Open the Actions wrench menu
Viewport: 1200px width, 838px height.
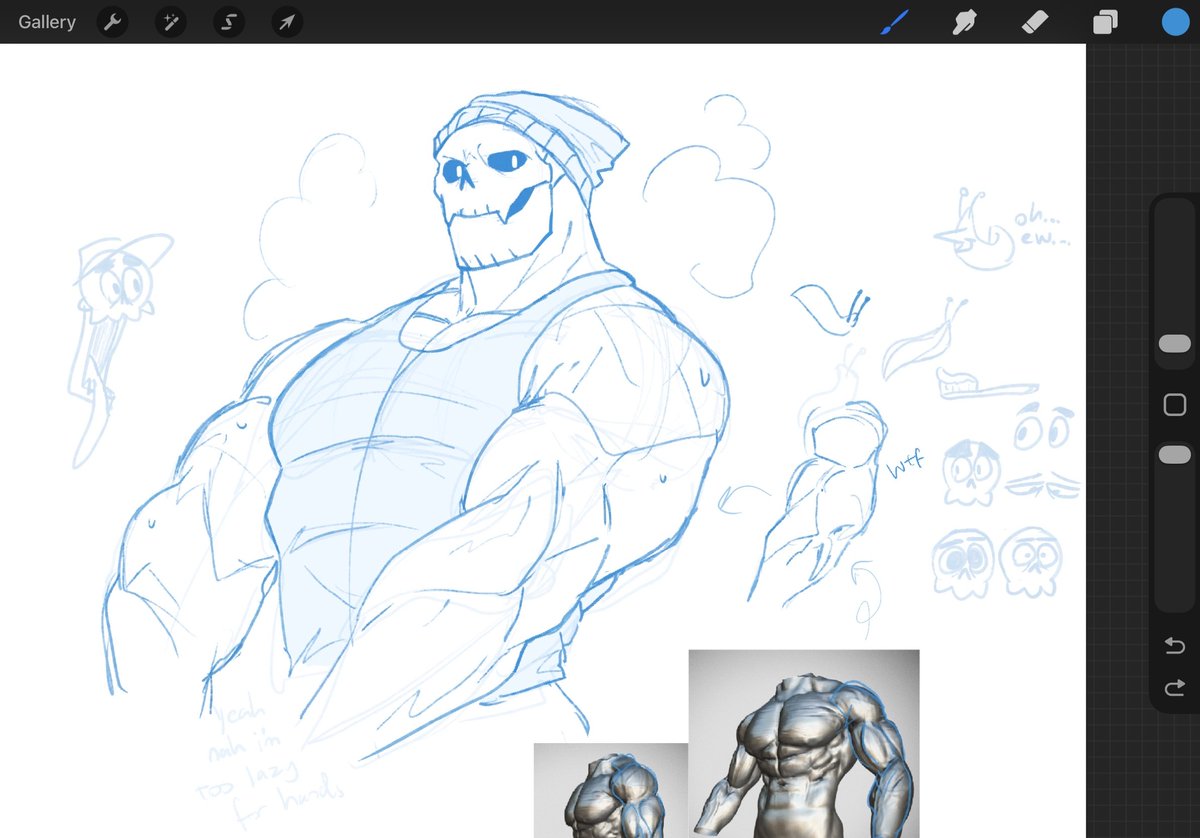[x=112, y=22]
